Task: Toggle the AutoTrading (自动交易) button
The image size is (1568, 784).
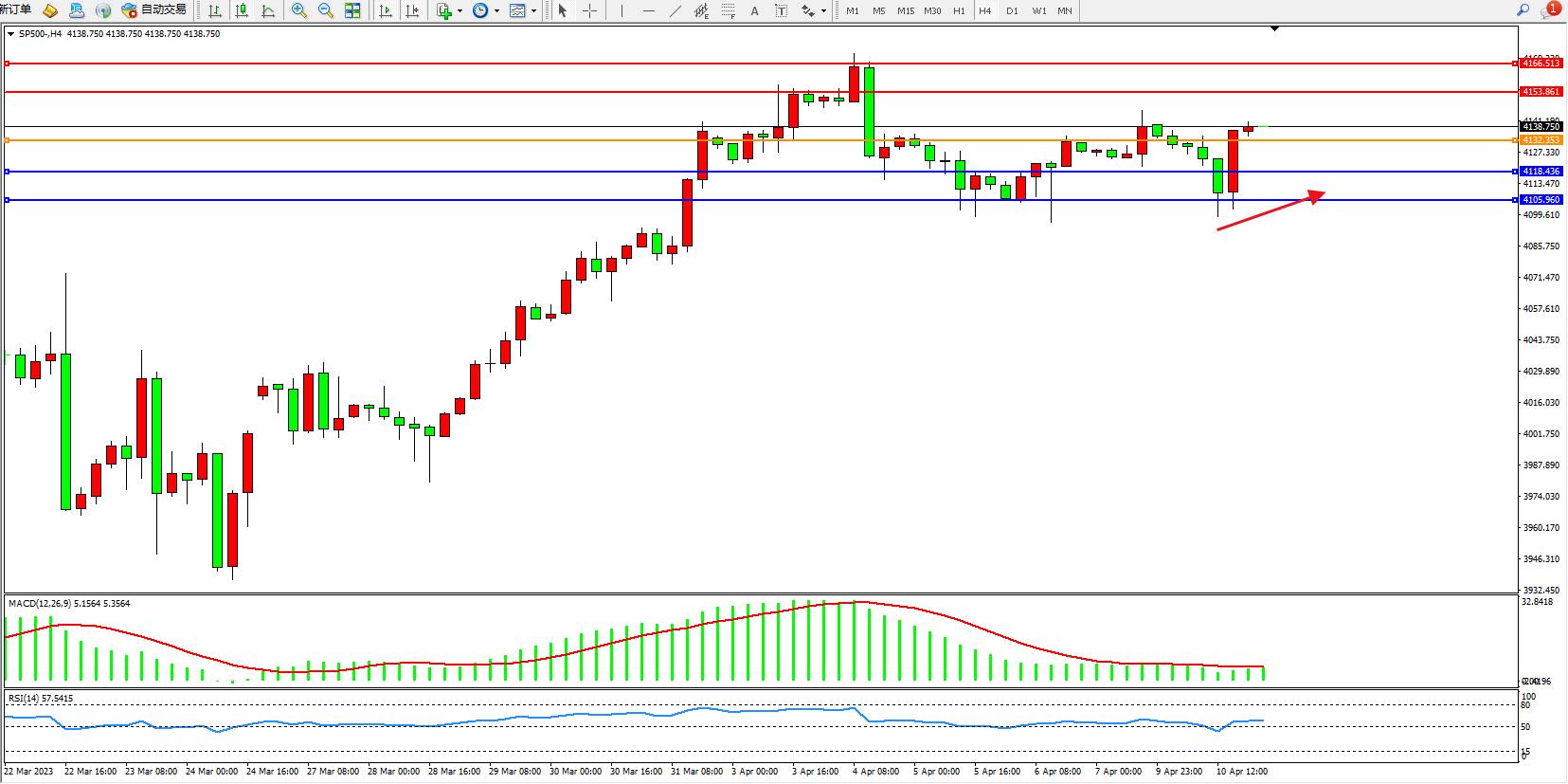Action: pos(154,10)
